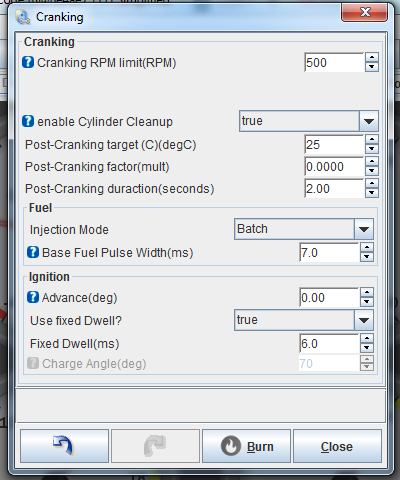The height and width of the screenshot is (480, 400).
Task: Decrease Post-Cranking factor value
Action: point(372,171)
